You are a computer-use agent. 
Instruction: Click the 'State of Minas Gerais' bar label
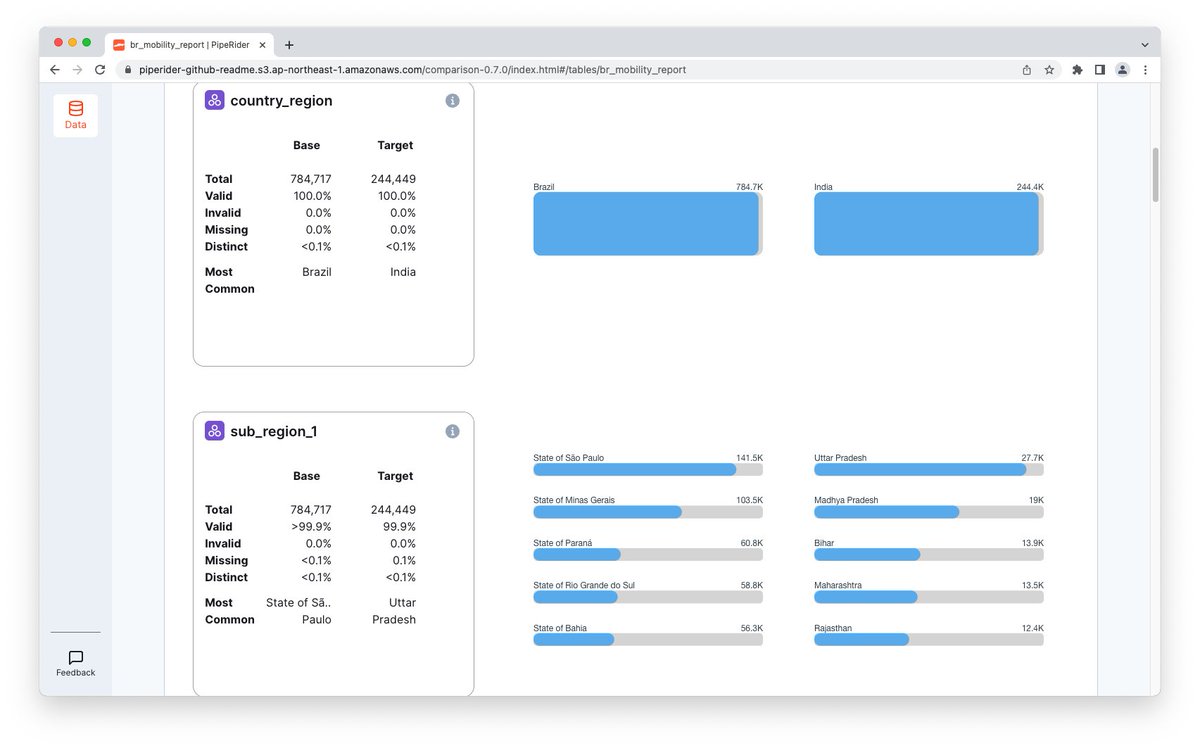click(574, 500)
